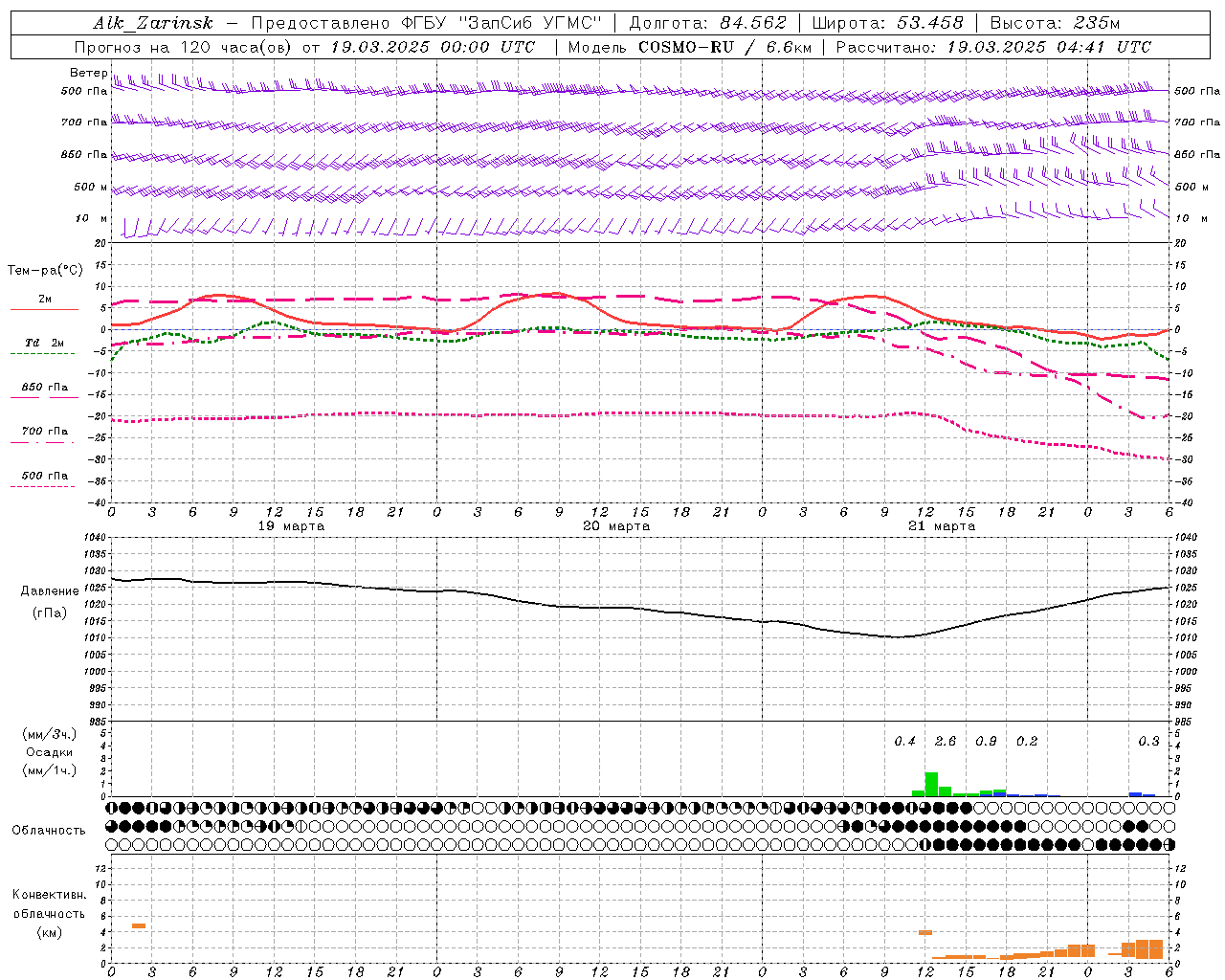Screen dimensions: 1225x980
Task: Click the precipitation value "2.6"
Action: [x=946, y=742]
